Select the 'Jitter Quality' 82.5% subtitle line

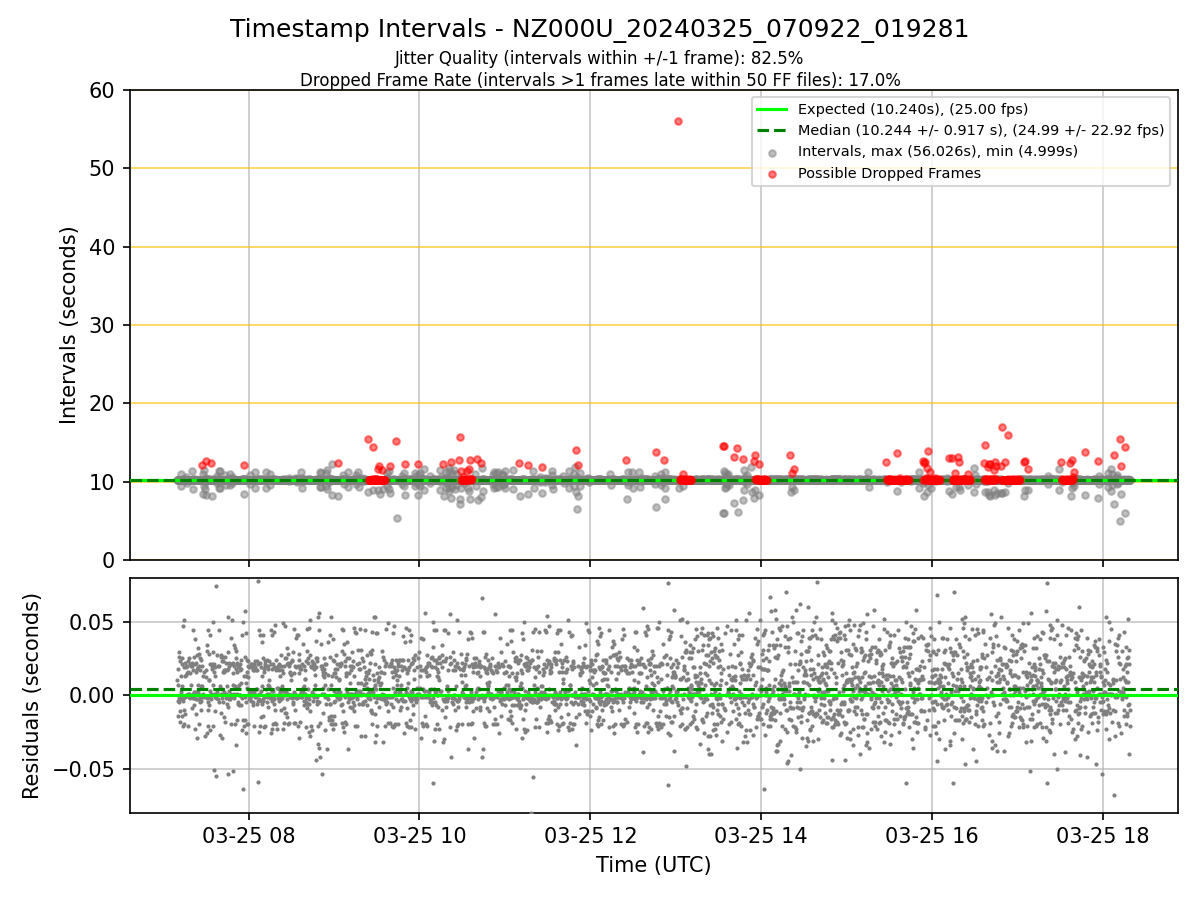[x=599, y=58]
